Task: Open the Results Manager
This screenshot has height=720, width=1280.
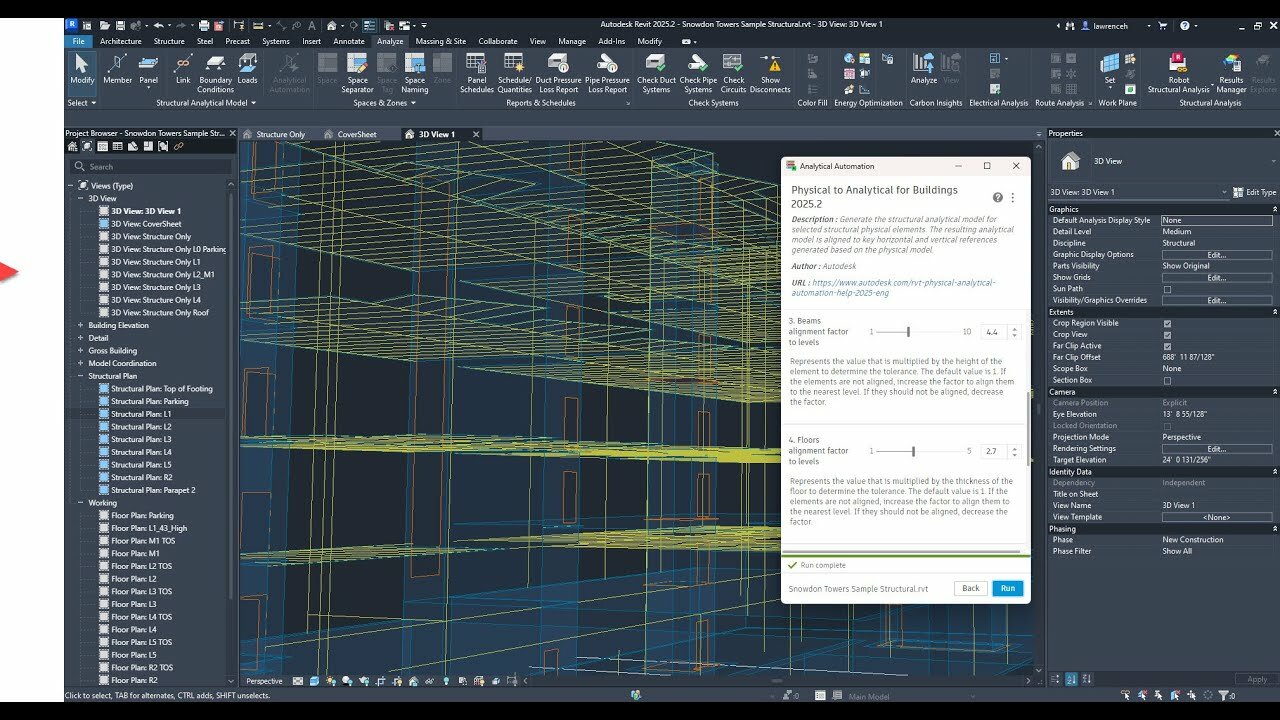Action: tap(1231, 74)
